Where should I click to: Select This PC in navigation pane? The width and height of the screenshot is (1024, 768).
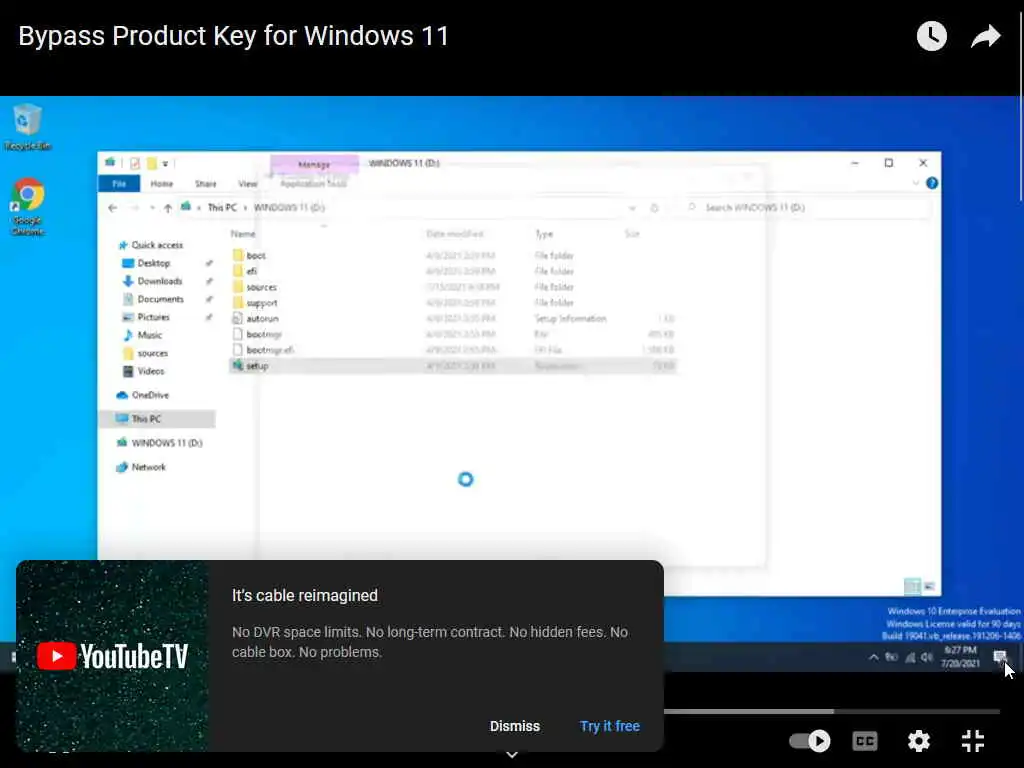coord(157,419)
